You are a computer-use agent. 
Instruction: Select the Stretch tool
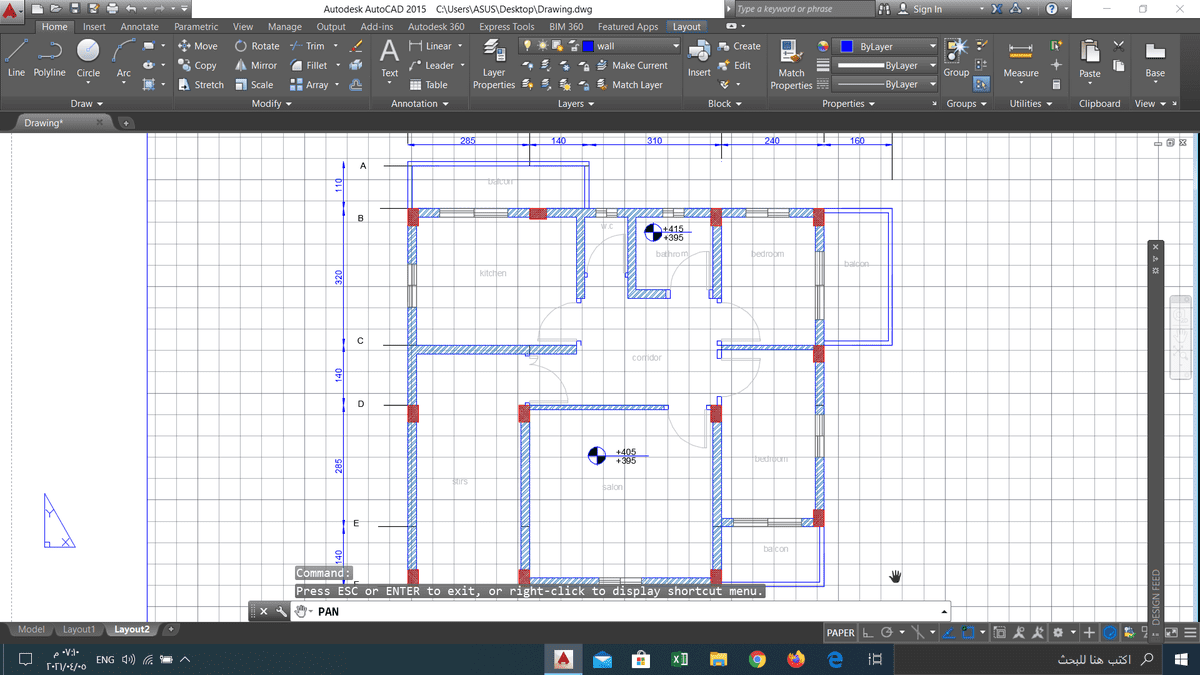coord(201,85)
